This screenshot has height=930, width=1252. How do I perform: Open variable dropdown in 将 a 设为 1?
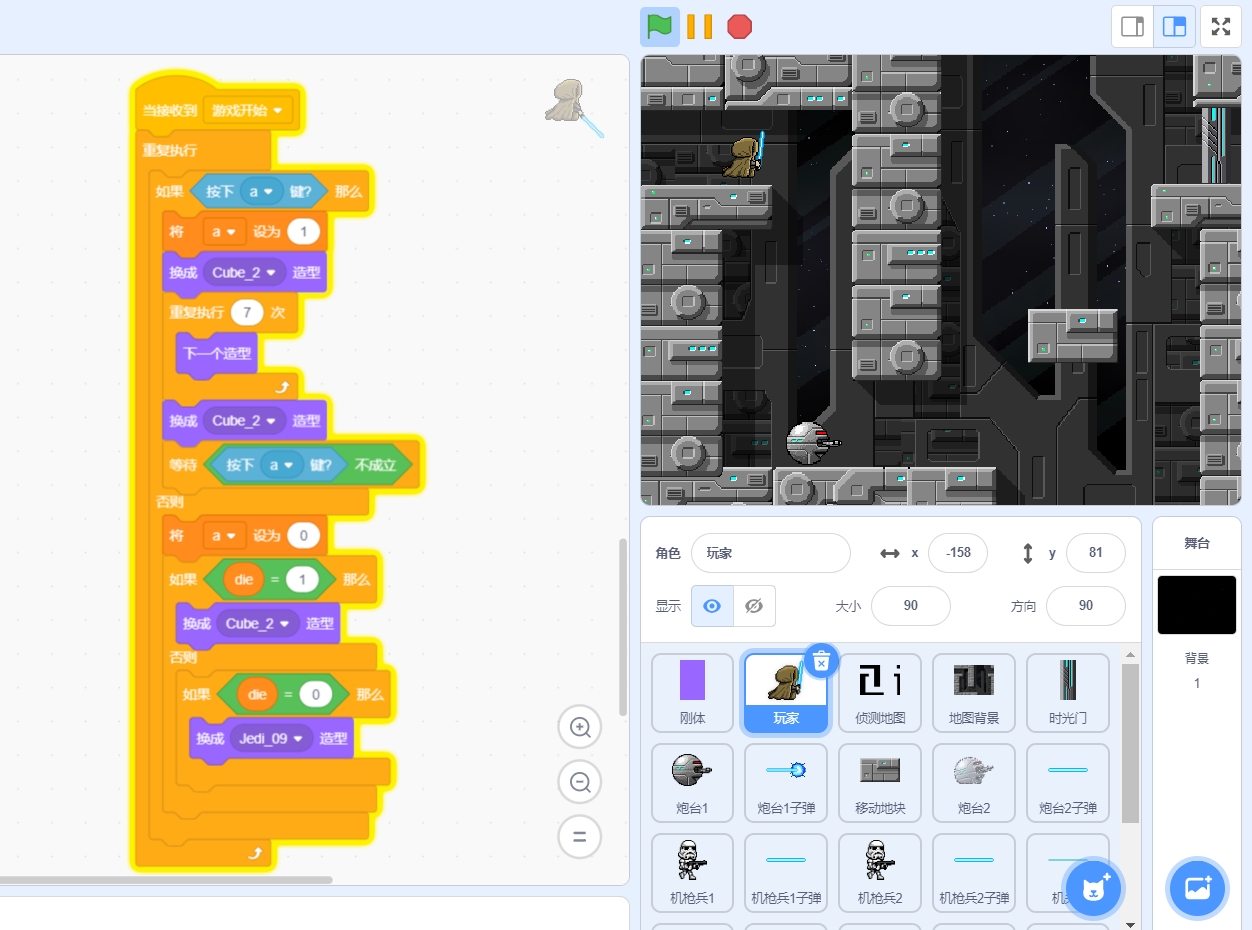(225, 232)
